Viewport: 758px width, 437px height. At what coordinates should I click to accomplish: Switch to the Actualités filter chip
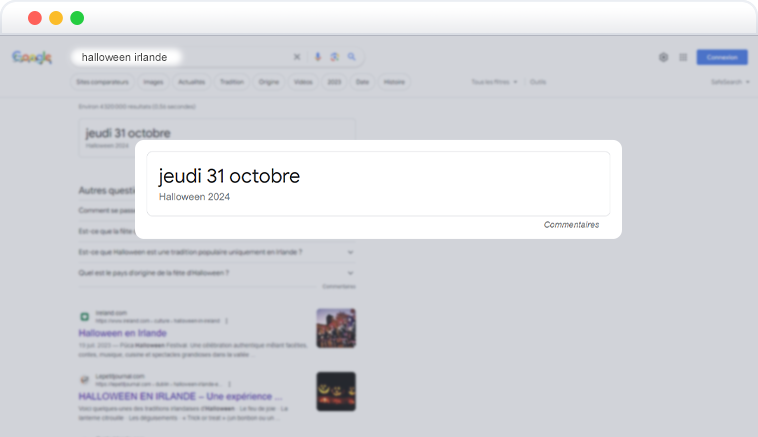coord(192,82)
